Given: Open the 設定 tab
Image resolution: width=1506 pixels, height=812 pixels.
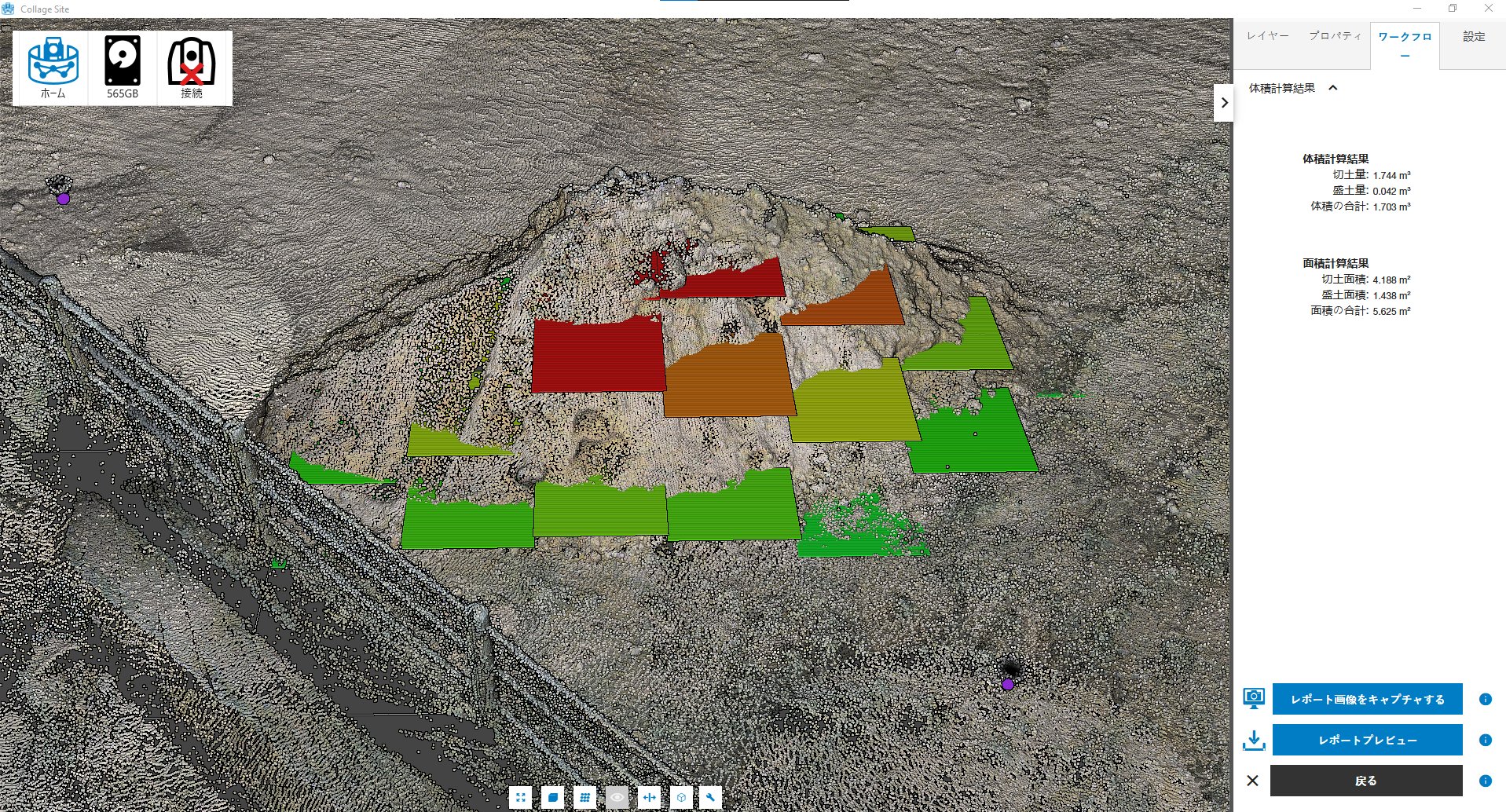Looking at the screenshot, I should [x=1474, y=36].
